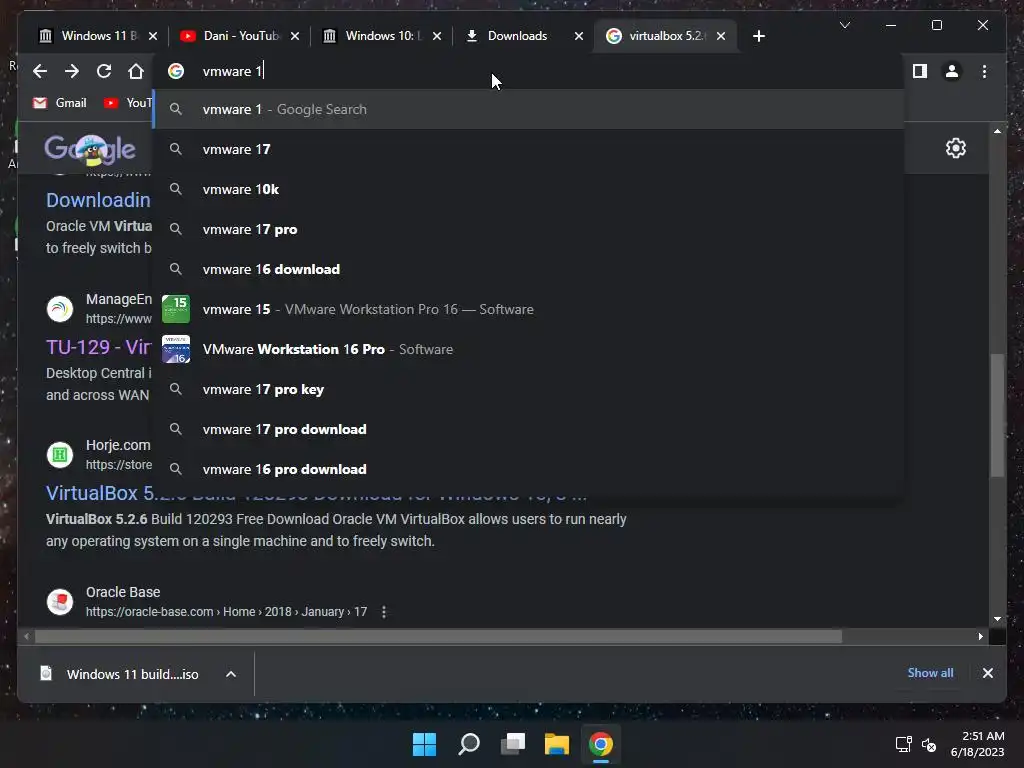Click the muted volume tray icon
Image resolution: width=1024 pixels, height=768 pixels.
tap(929, 744)
